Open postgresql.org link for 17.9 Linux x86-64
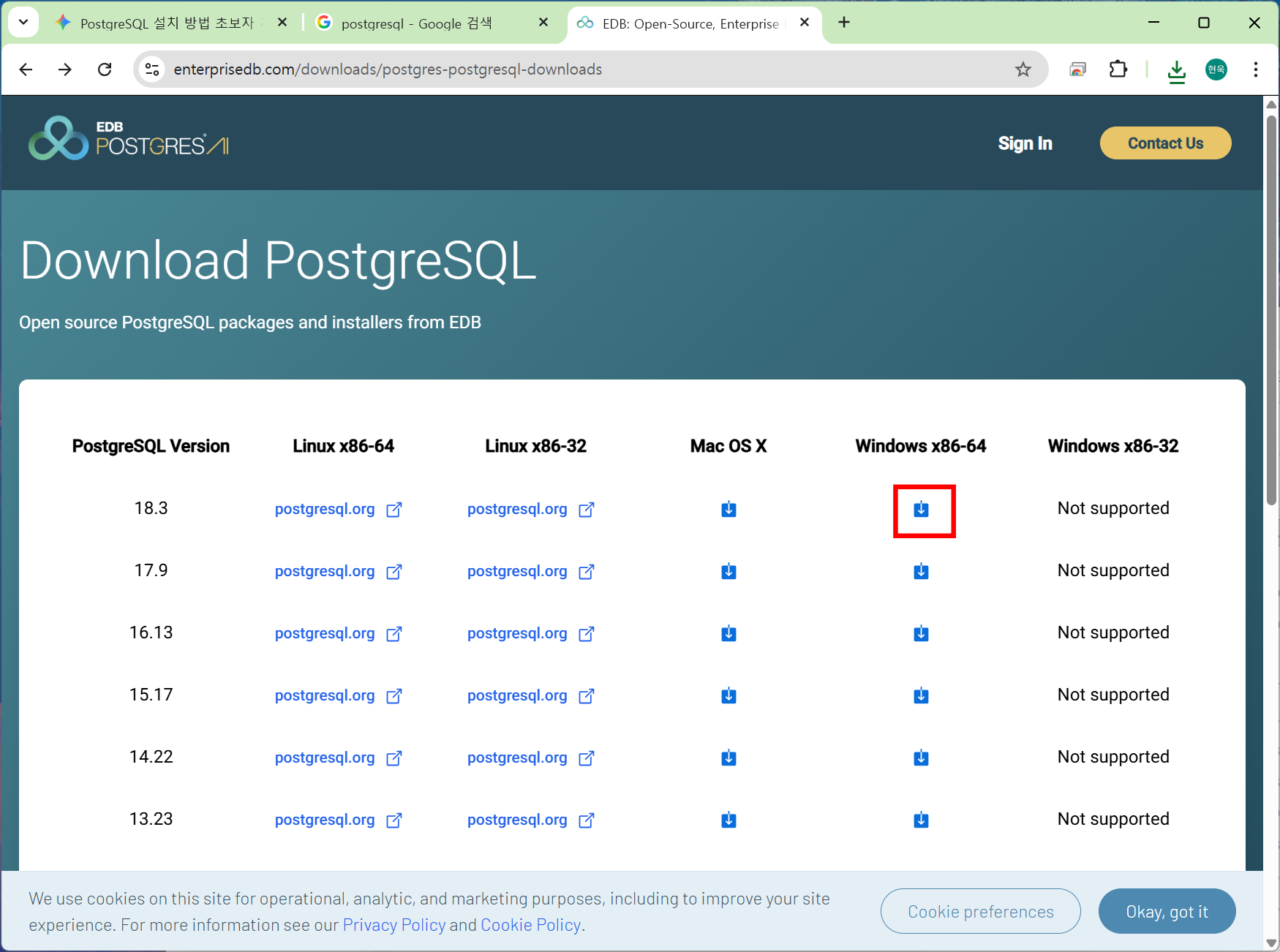 tap(325, 571)
